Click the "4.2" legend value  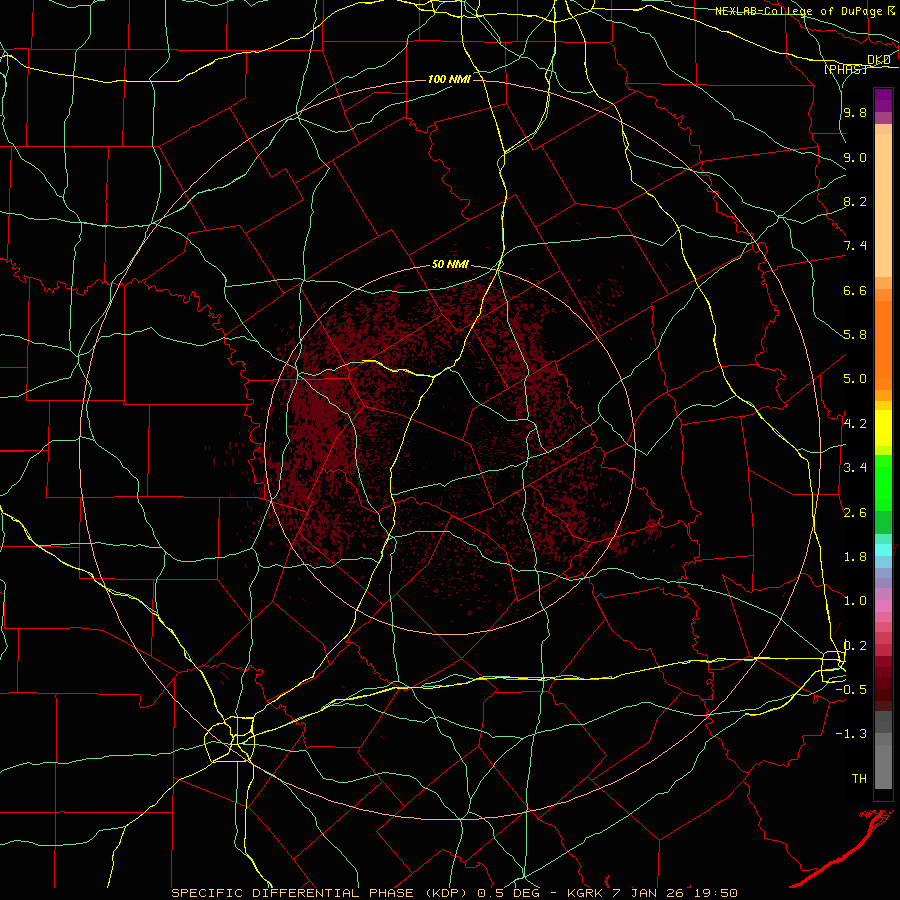tap(855, 424)
